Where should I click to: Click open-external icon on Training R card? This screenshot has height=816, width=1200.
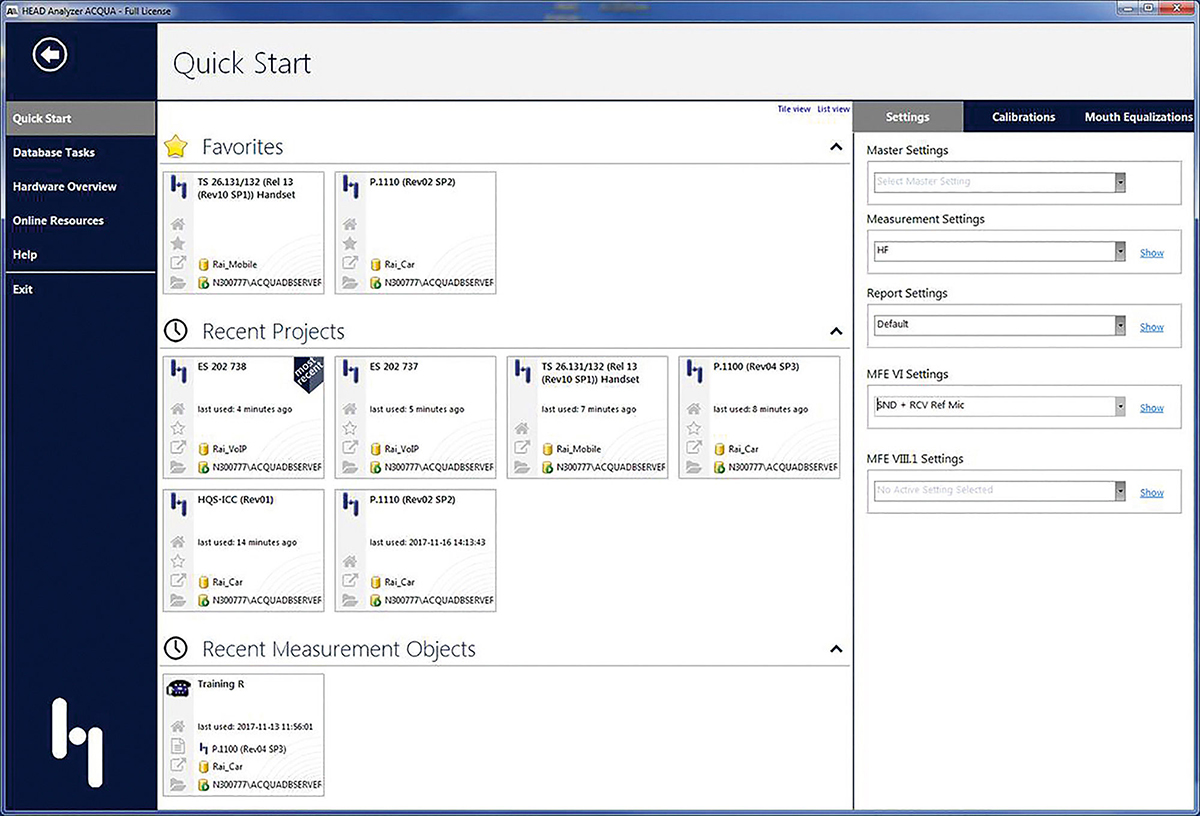(x=178, y=765)
